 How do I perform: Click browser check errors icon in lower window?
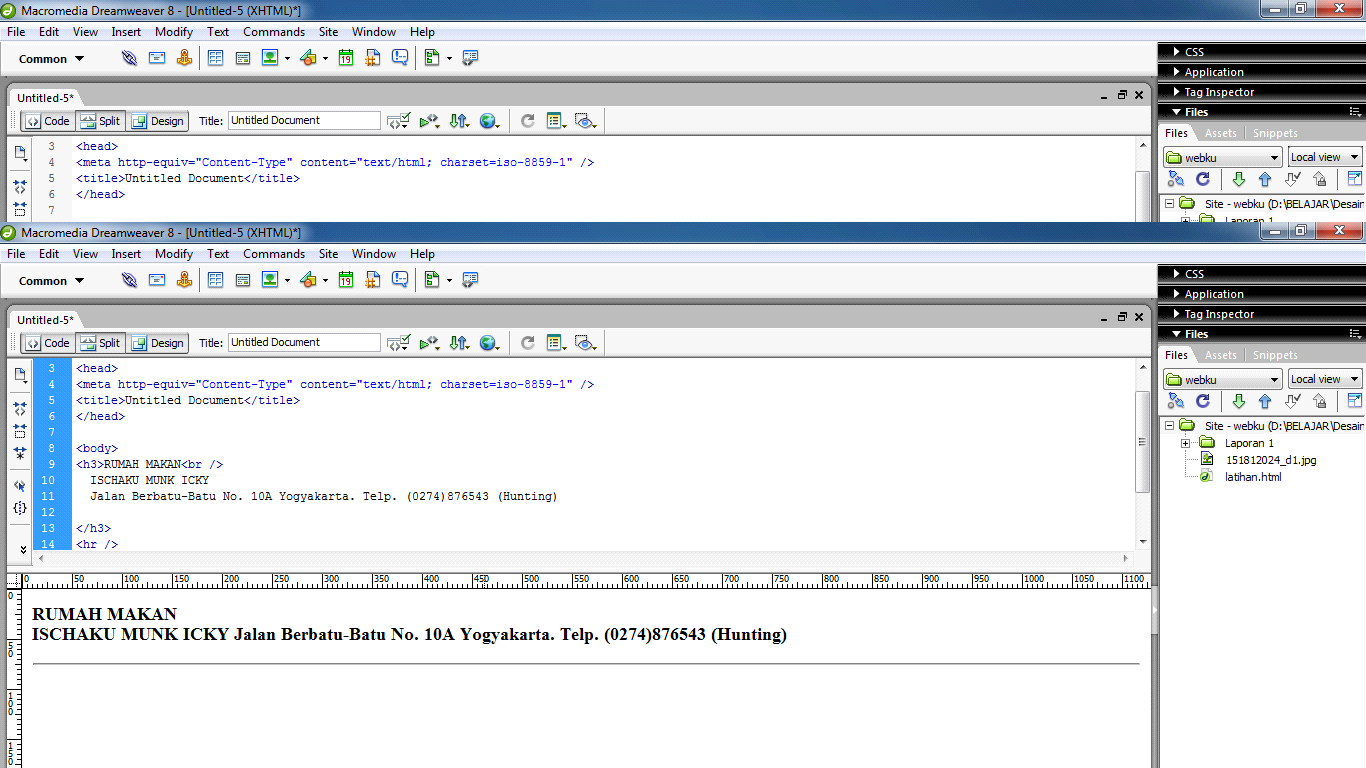(399, 343)
